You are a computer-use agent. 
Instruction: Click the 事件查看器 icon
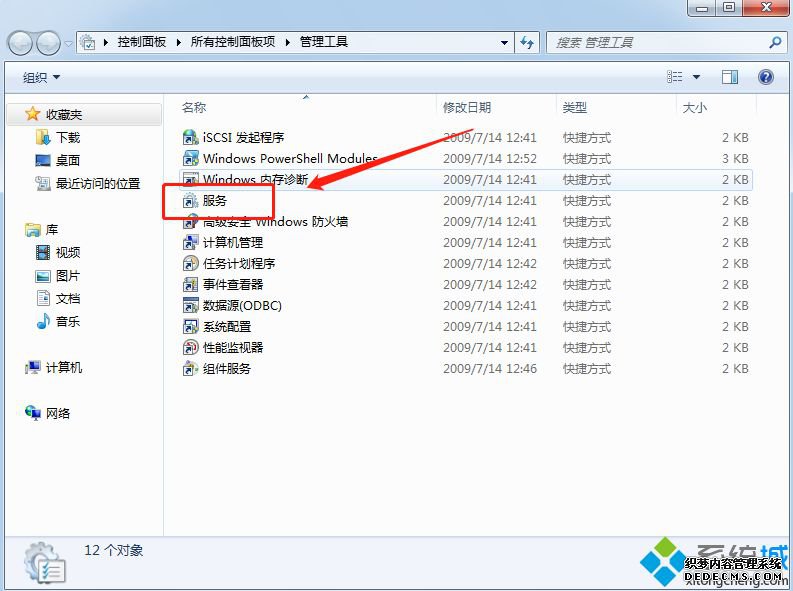click(x=190, y=284)
